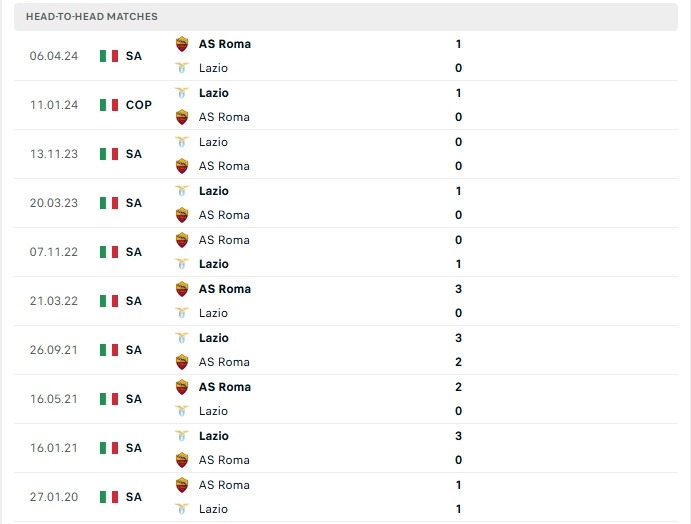The image size is (691, 524).
Task: Open the 21.03.22 match date
Action: coord(51,301)
